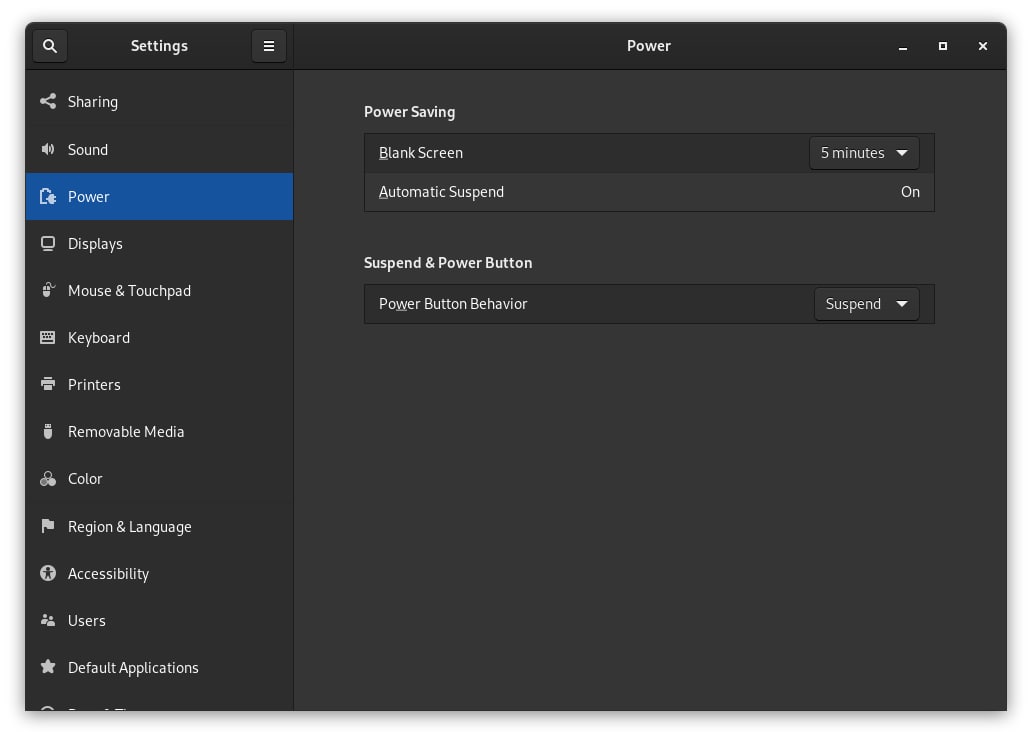Go to Region & Language settings

coord(129,527)
